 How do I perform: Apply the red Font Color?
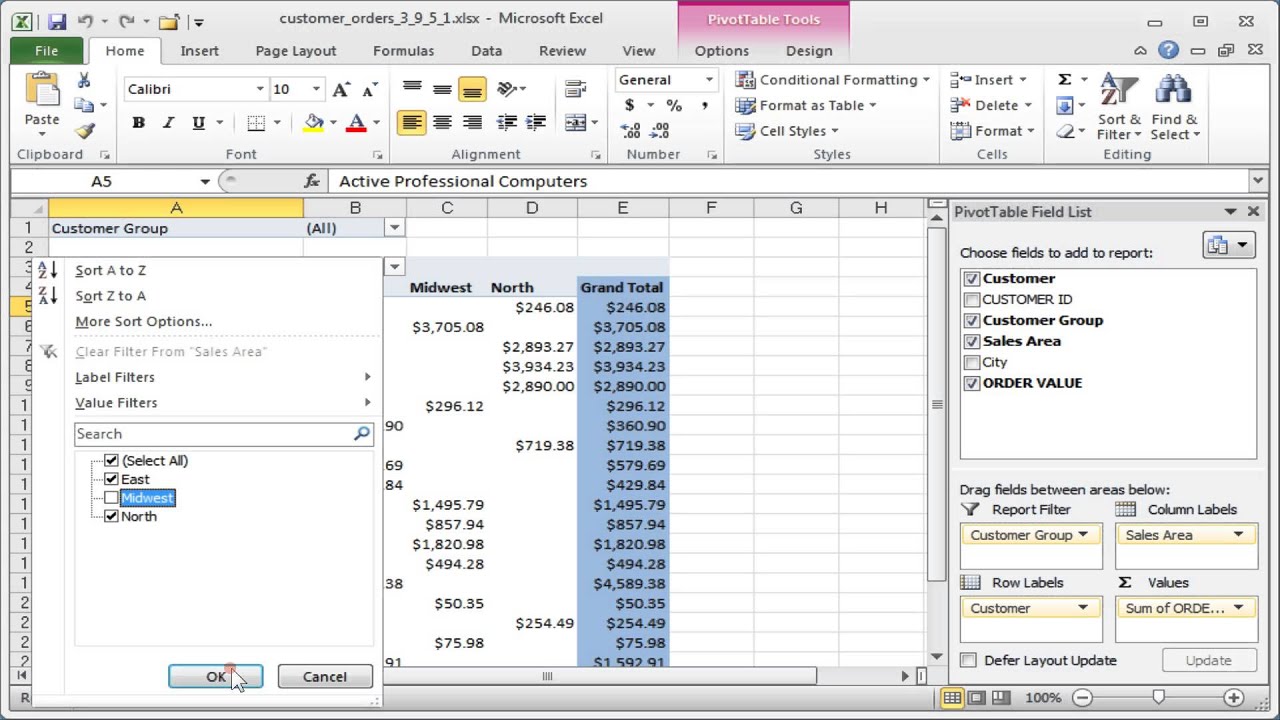356,123
